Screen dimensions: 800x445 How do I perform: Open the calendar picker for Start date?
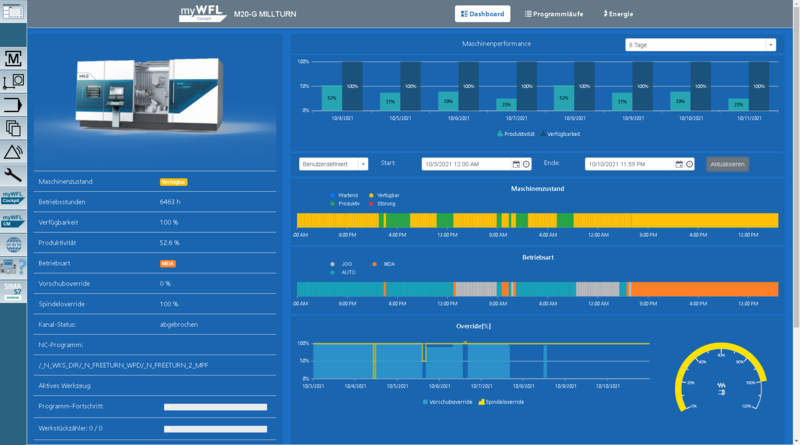516,164
